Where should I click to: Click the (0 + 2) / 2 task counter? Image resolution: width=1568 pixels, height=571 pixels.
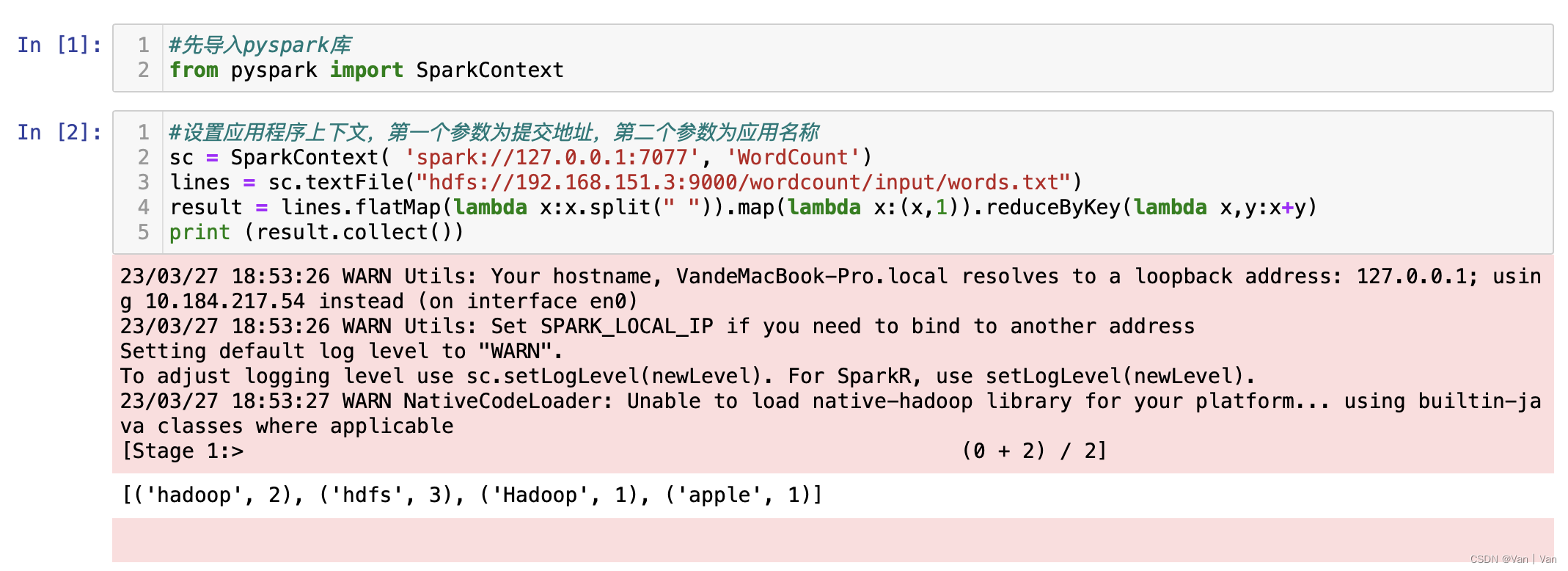click(1034, 451)
